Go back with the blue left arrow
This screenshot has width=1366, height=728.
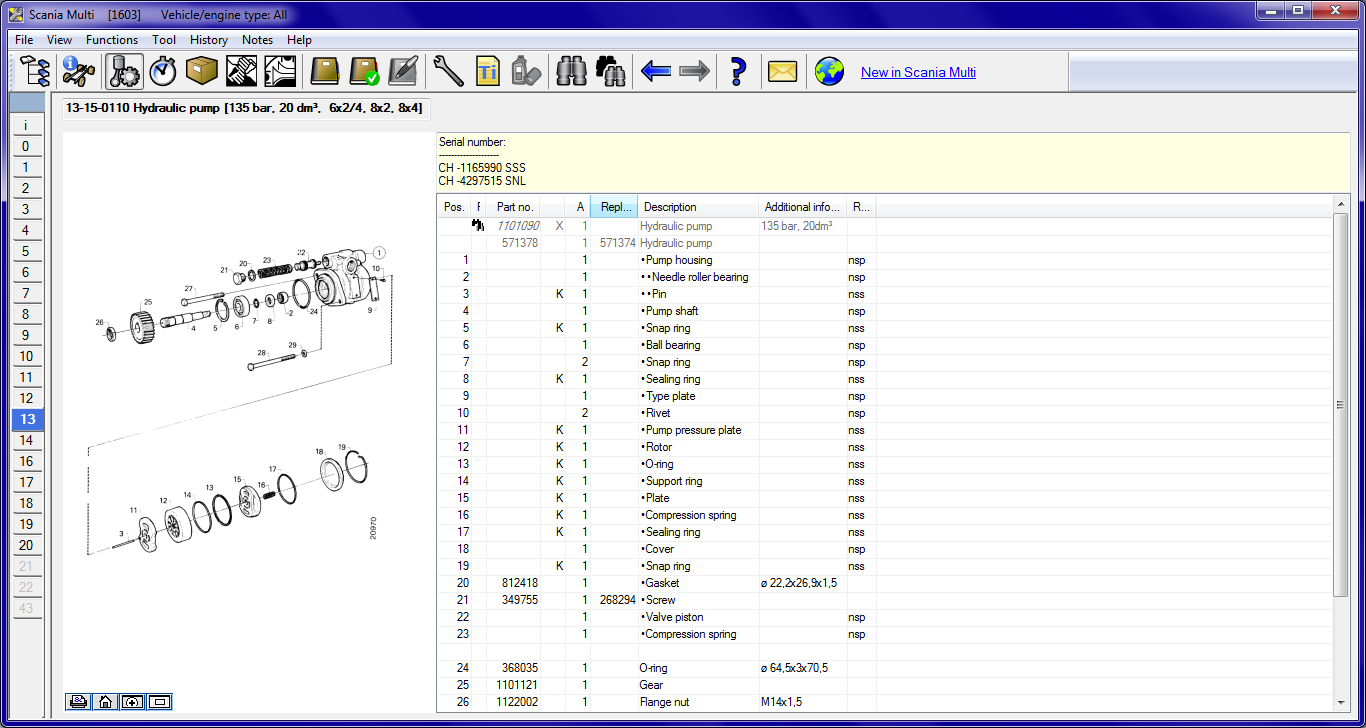(655, 72)
